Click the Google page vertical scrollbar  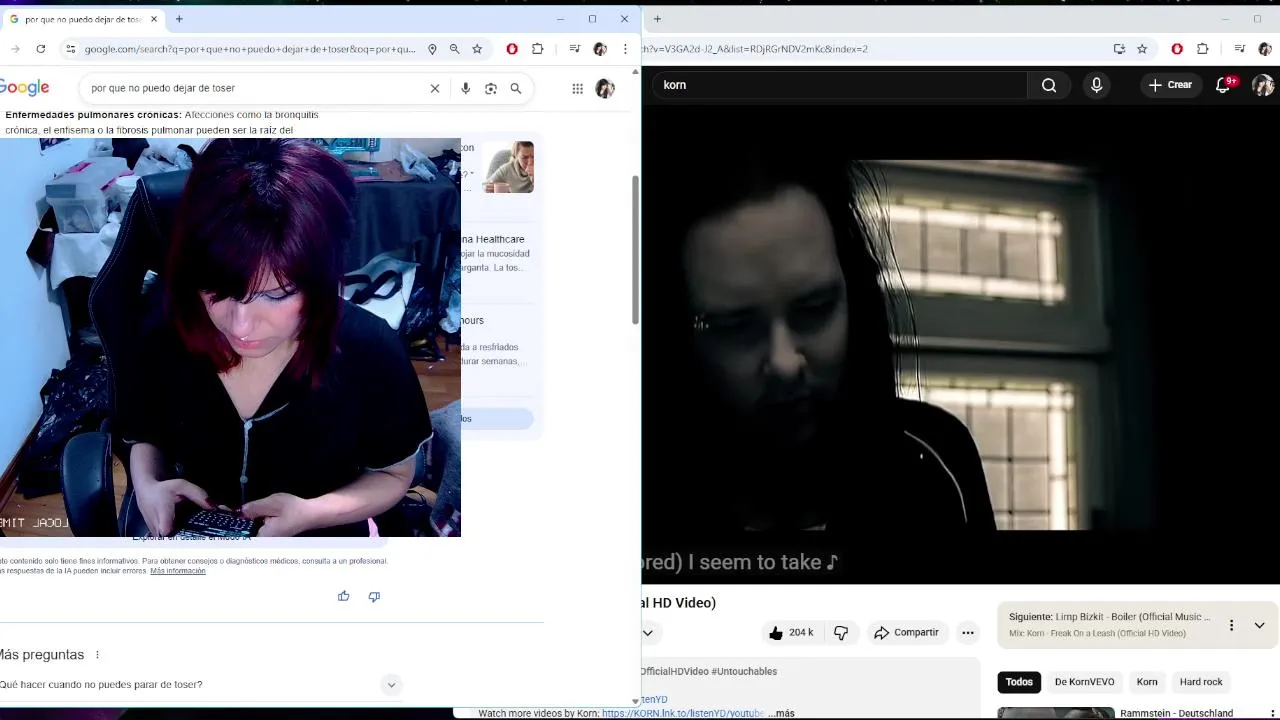(635, 250)
